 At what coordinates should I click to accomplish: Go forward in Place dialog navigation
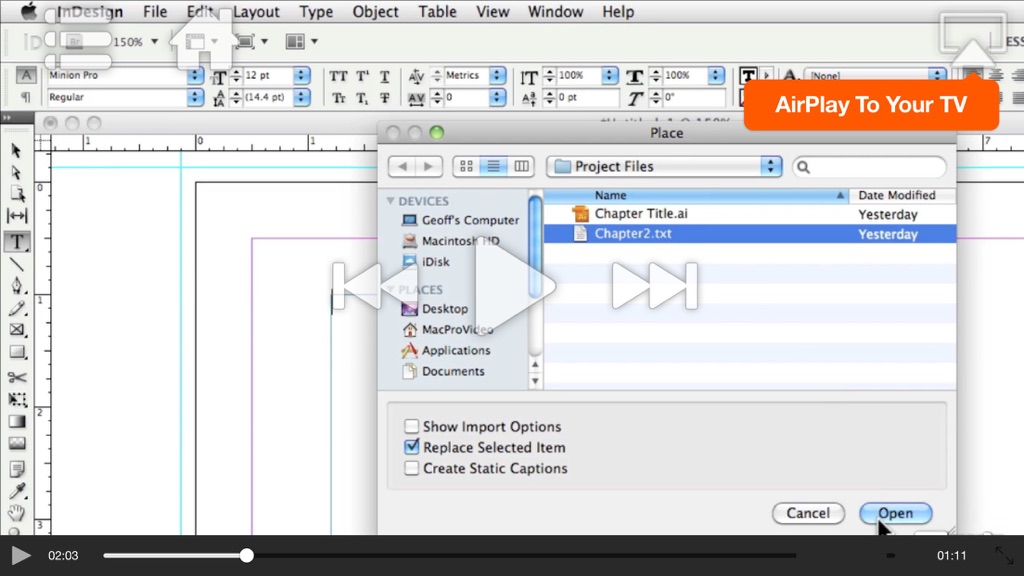(x=428, y=167)
